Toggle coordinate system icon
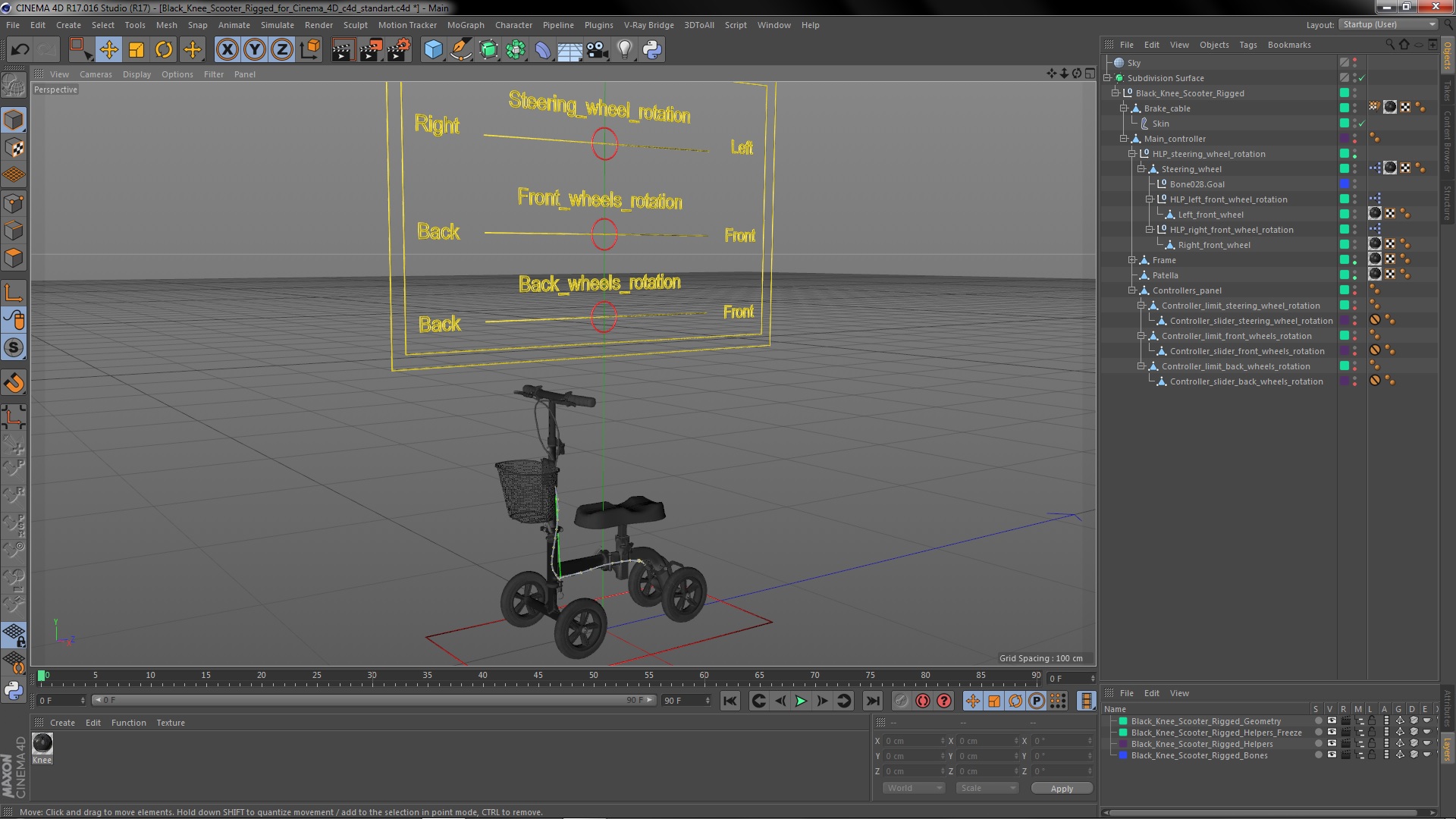 tap(310, 50)
